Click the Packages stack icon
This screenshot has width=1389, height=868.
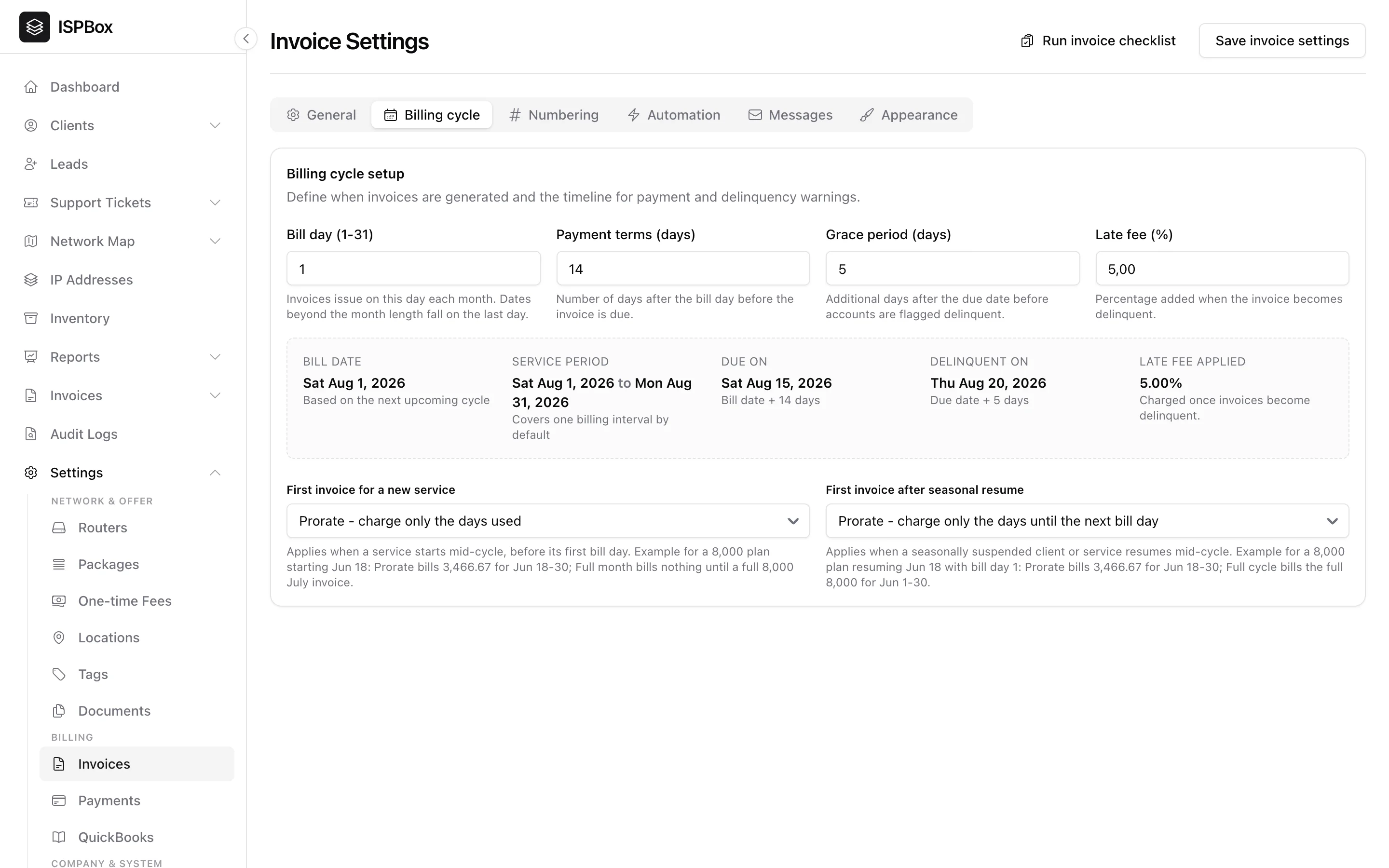[58, 564]
